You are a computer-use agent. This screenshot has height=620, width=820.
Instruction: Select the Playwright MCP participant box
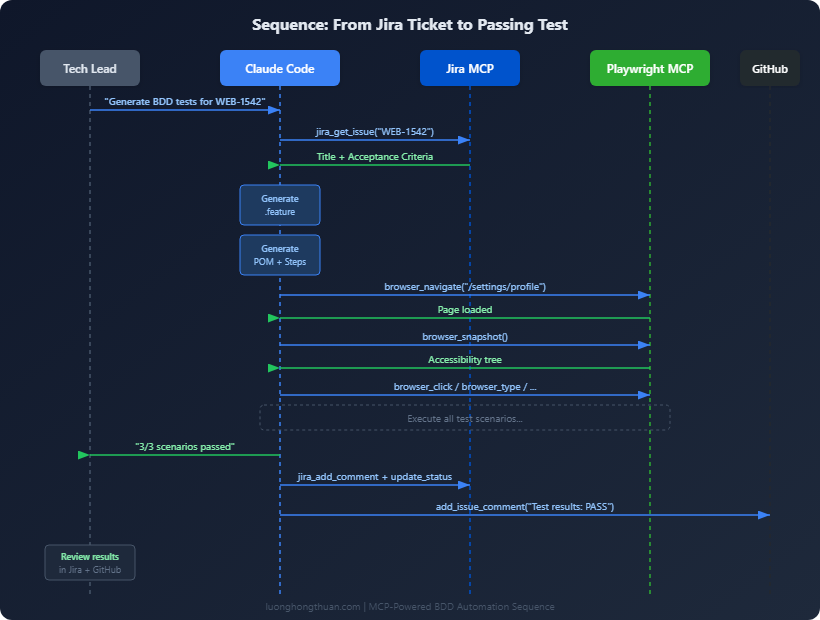pyautogui.click(x=650, y=68)
